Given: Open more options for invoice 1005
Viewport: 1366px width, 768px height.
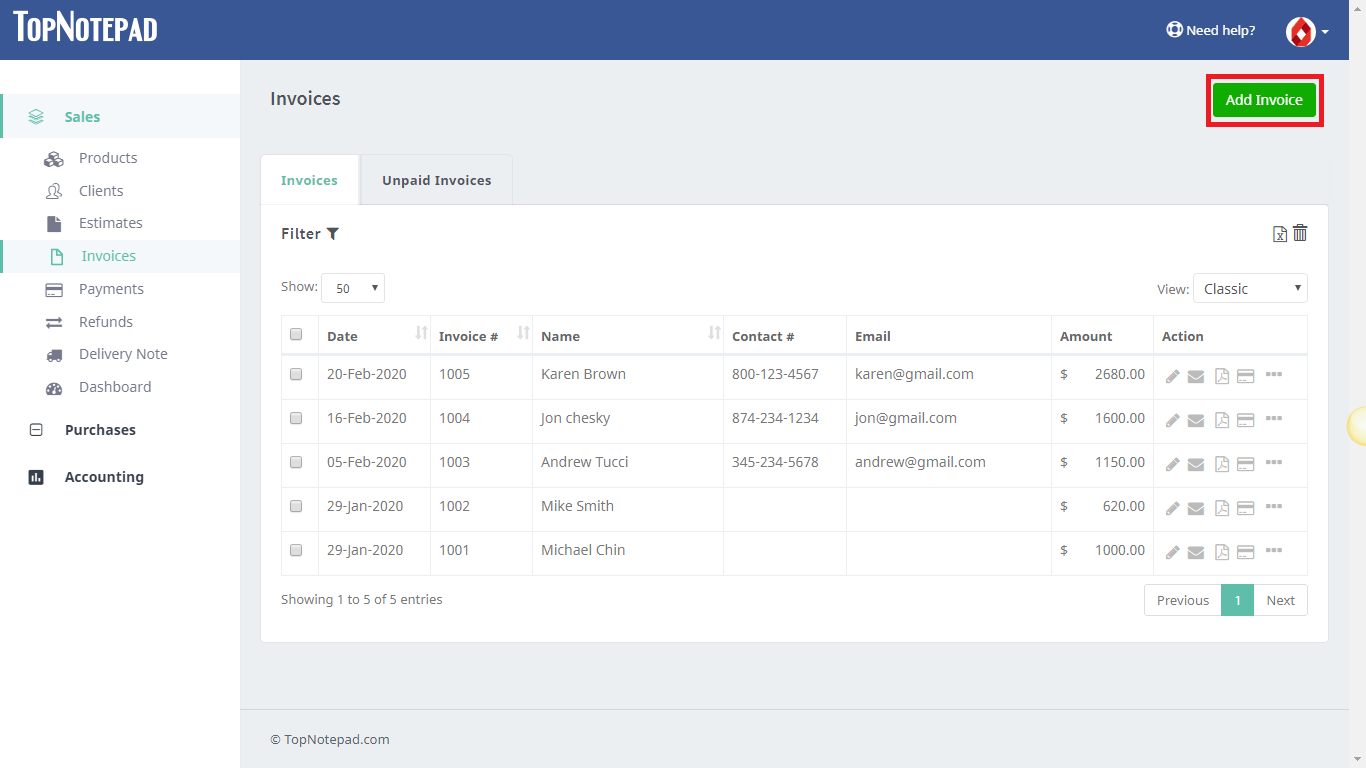Looking at the screenshot, I should click(x=1274, y=374).
